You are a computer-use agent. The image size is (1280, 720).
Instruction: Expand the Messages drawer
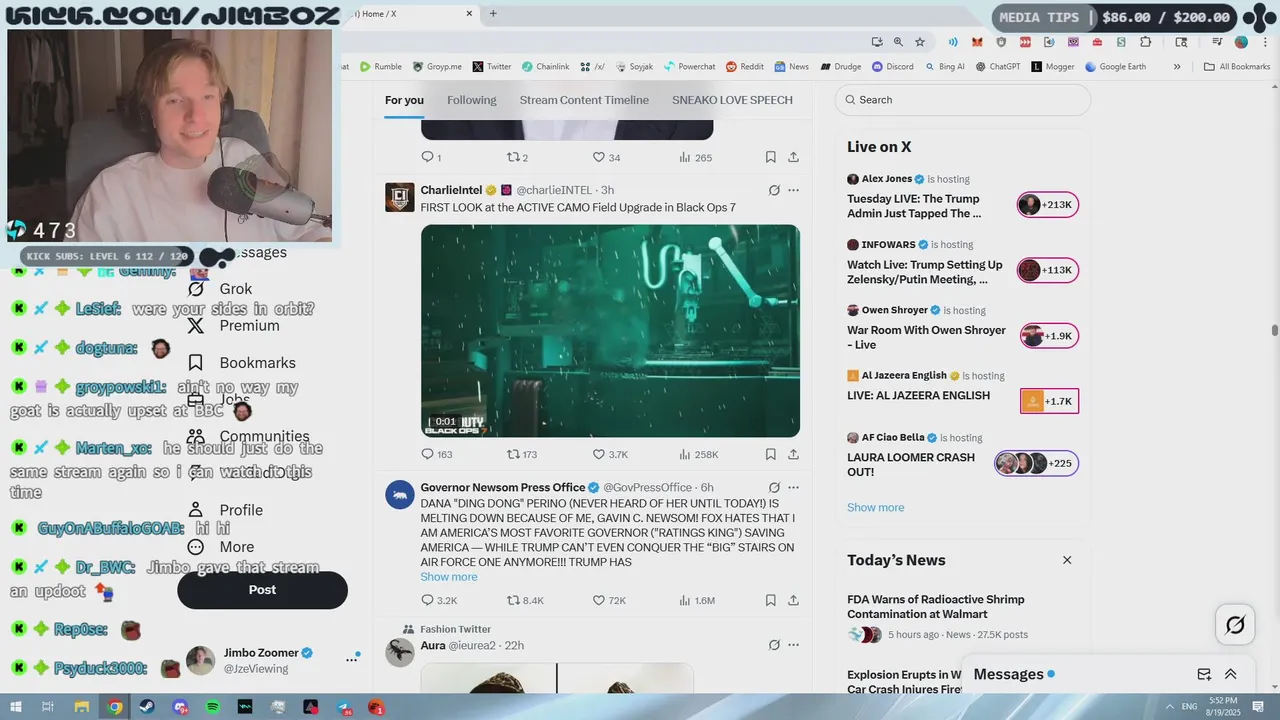1231,674
